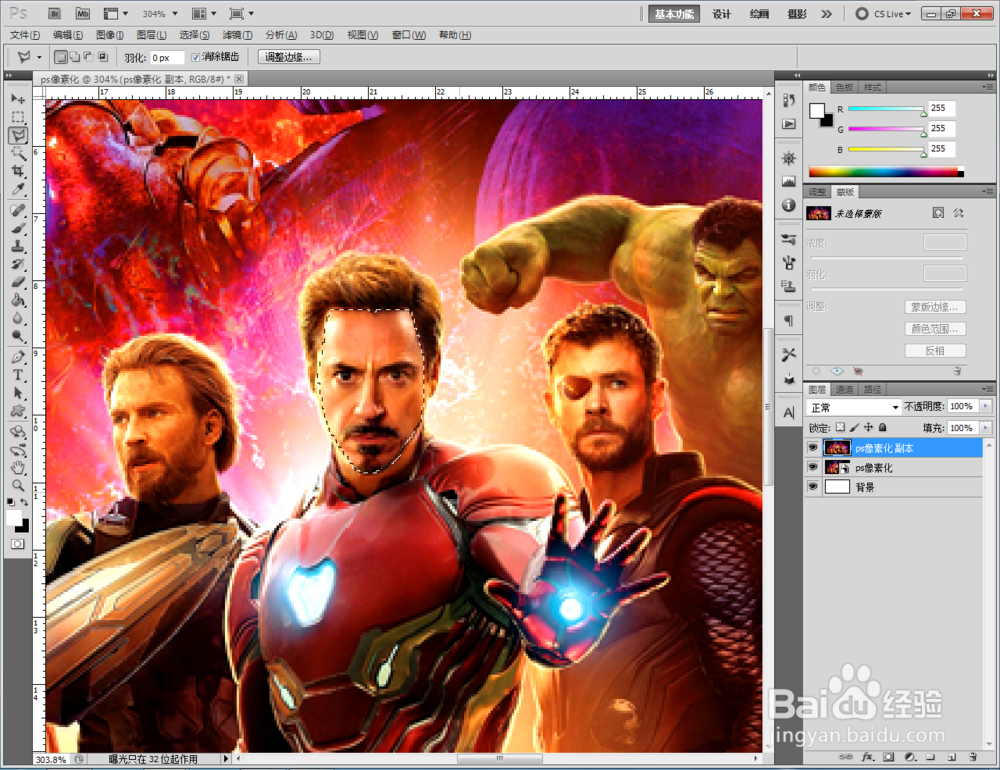This screenshot has width=1000, height=770.
Task: Select the Zoom tool
Action: 18,485
